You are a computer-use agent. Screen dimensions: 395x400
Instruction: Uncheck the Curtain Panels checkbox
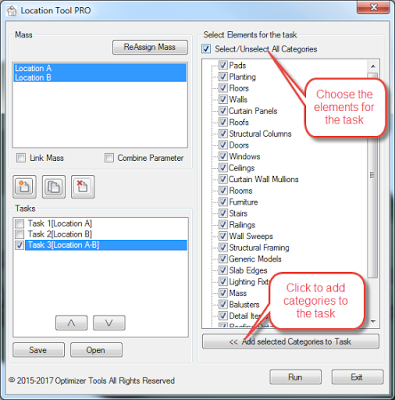[223, 111]
